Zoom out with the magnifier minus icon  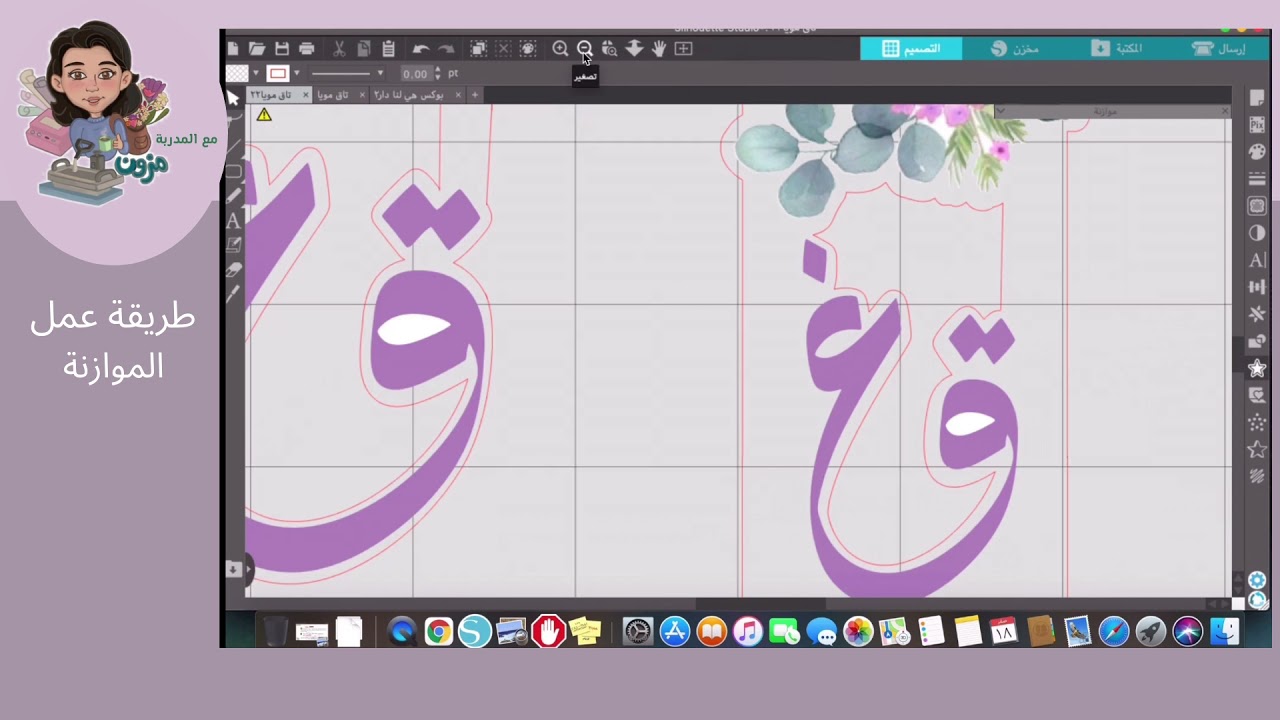click(585, 48)
